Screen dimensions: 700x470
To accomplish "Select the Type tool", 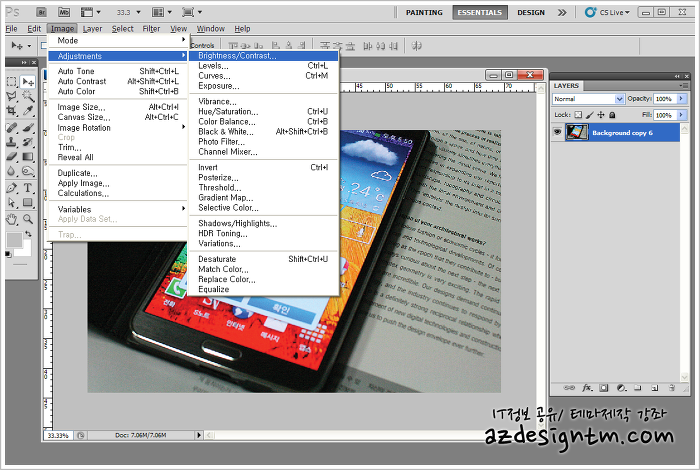I will pyautogui.click(x=28, y=188).
